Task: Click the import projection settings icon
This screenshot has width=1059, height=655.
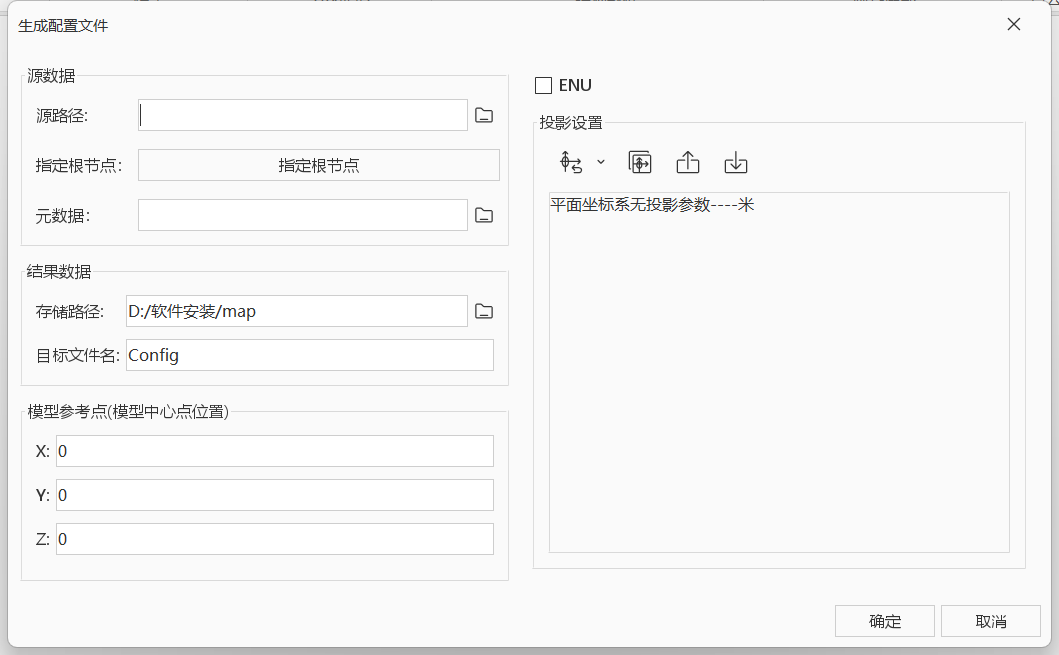Action: [x=736, y=163]
